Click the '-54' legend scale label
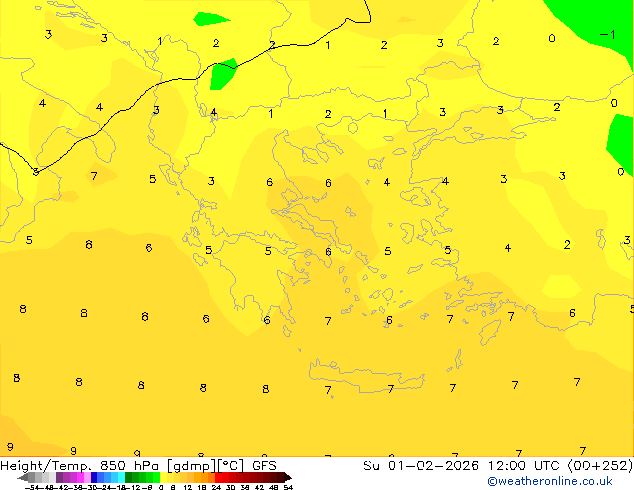Viewport: 634px width, 490px height. (33, 487)
